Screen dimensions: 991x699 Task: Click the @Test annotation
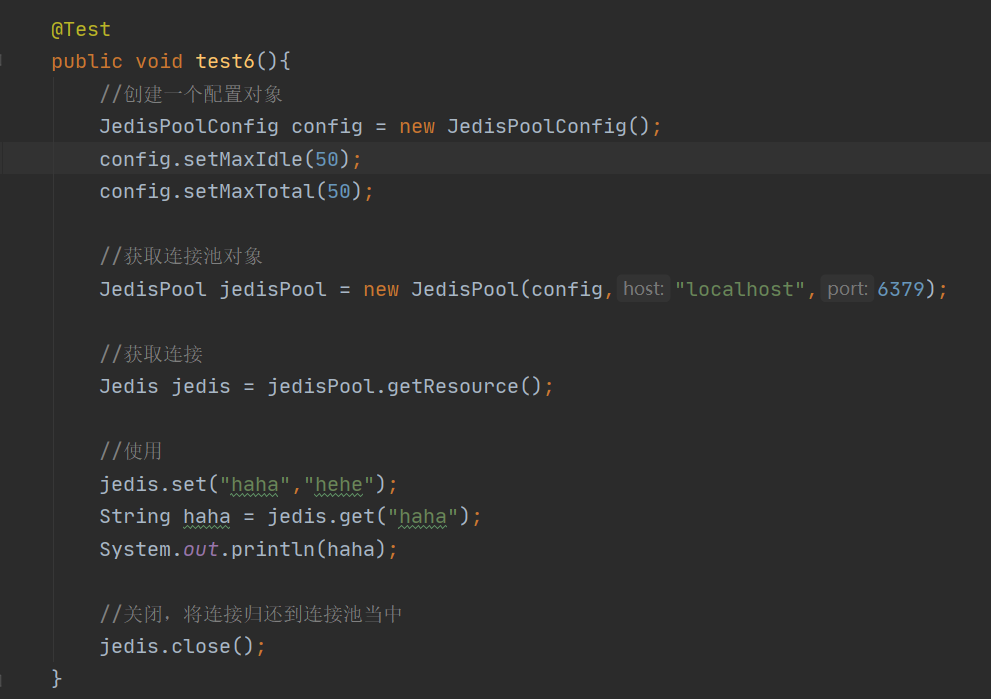(x=81, y=30)
